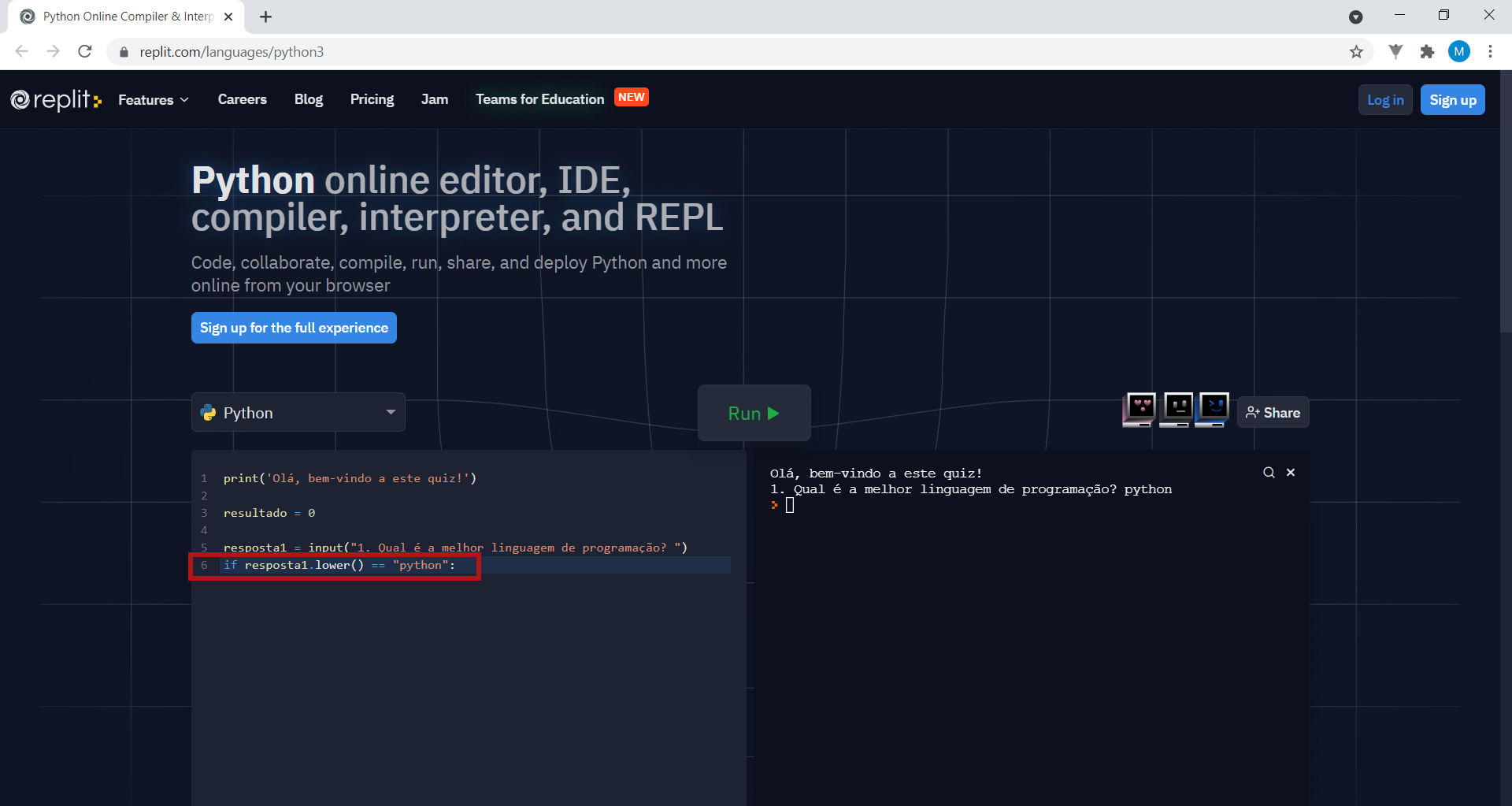Click the smiling face computer avatar icon
1512x806 pixels.
[1177, 410]
